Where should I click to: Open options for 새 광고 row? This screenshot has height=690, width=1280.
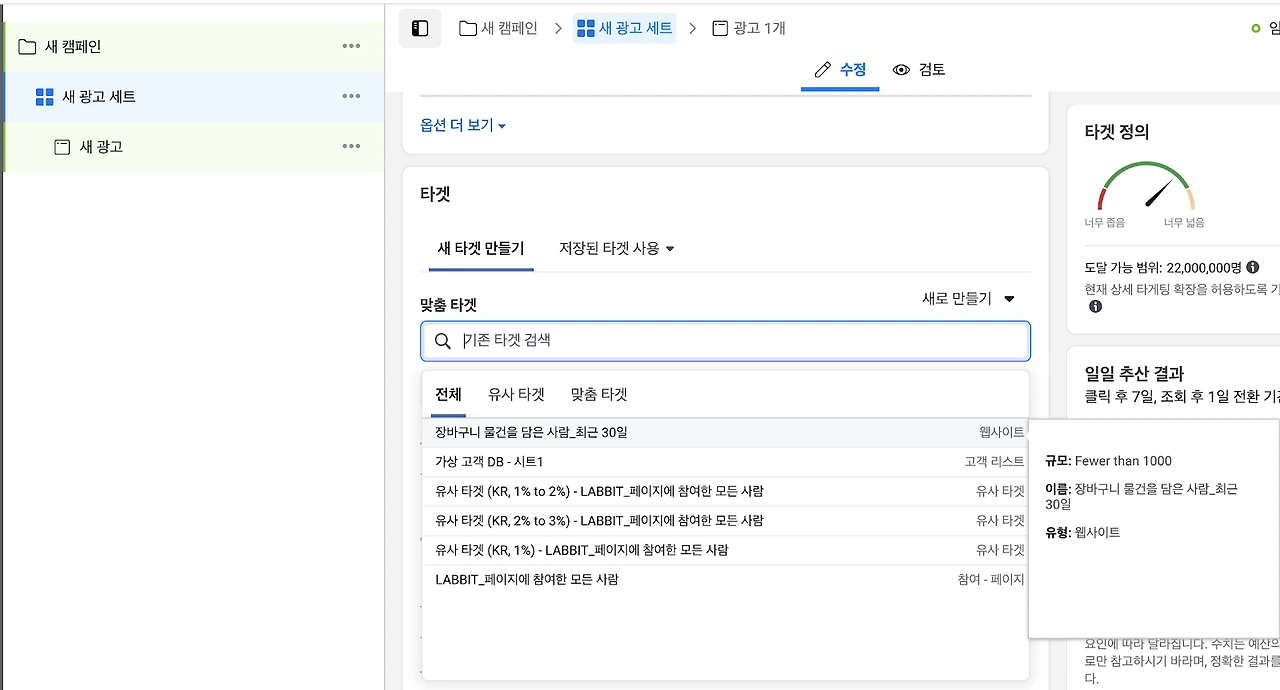coord(351,146)
